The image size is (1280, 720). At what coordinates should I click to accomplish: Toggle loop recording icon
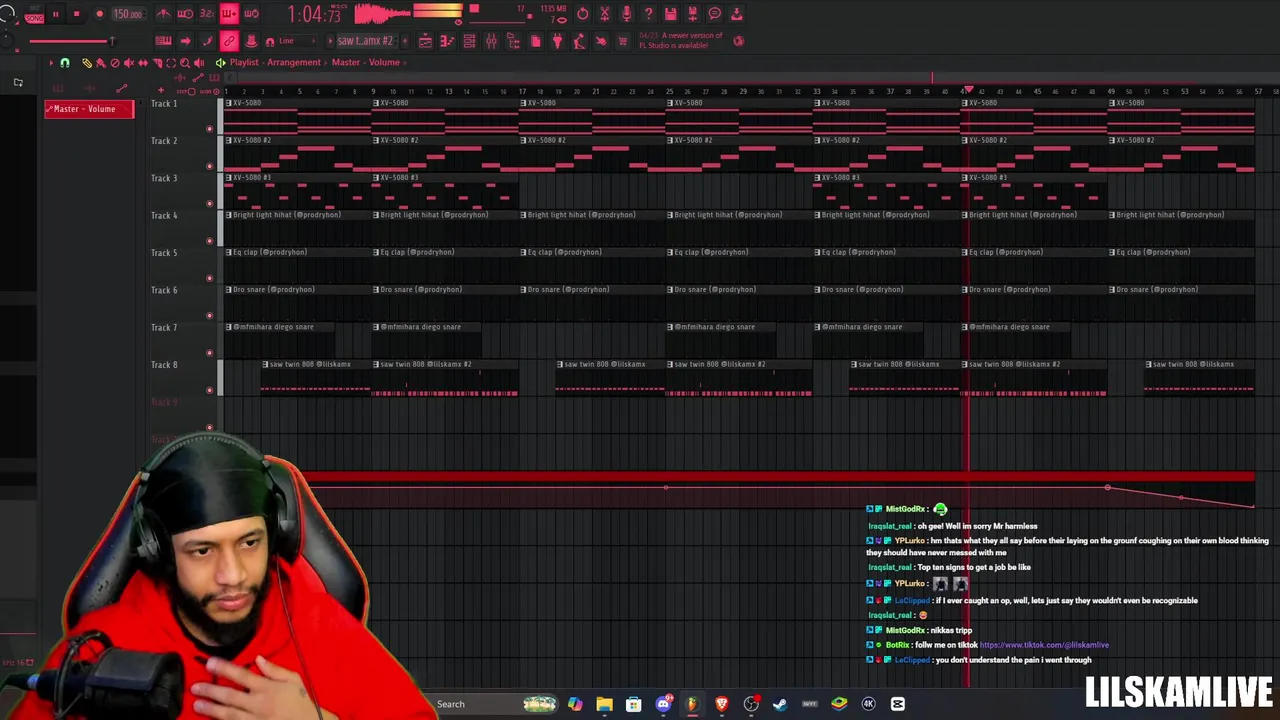tap(251, 13)
